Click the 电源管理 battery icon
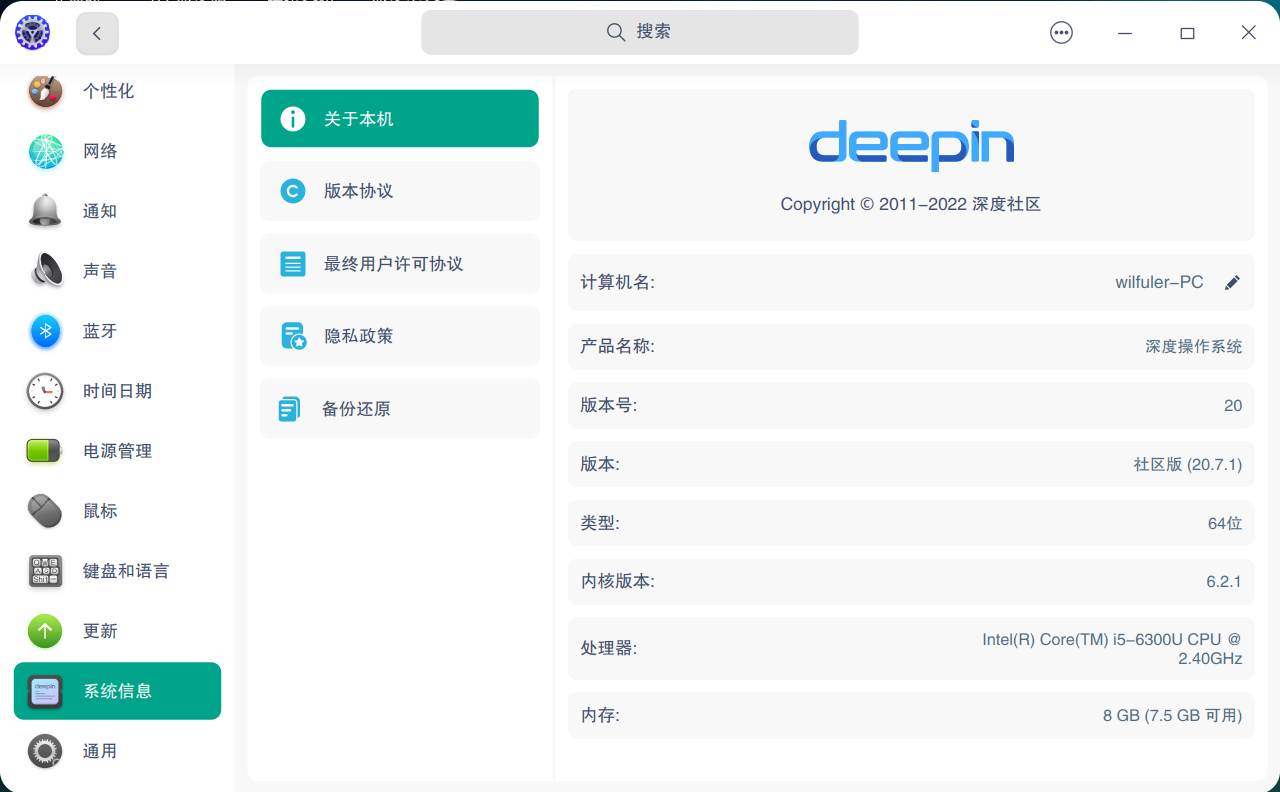This screenshot has width=1280, height=792. 44,451
